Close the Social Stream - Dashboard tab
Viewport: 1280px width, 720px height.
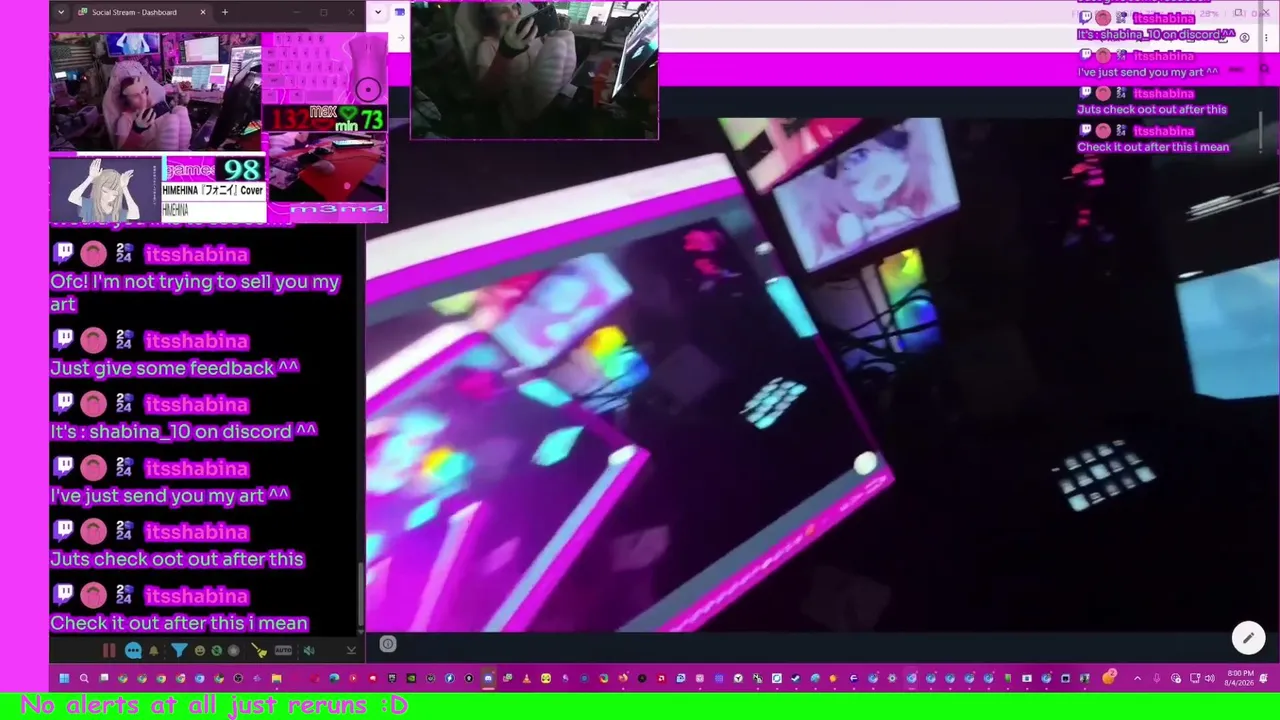tap(203, 12)
